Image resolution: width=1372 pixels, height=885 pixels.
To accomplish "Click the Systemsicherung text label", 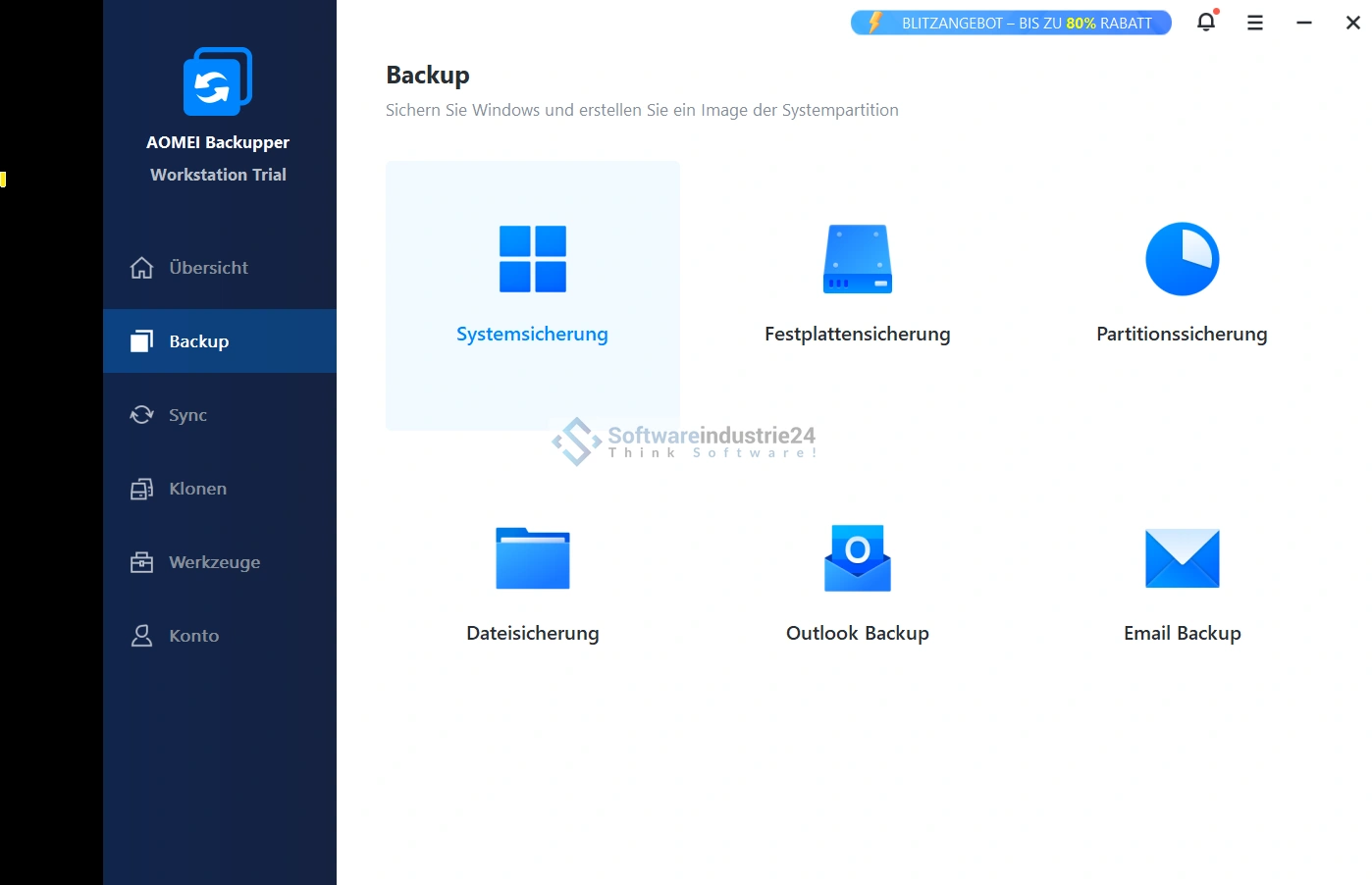I will (532, 335).
